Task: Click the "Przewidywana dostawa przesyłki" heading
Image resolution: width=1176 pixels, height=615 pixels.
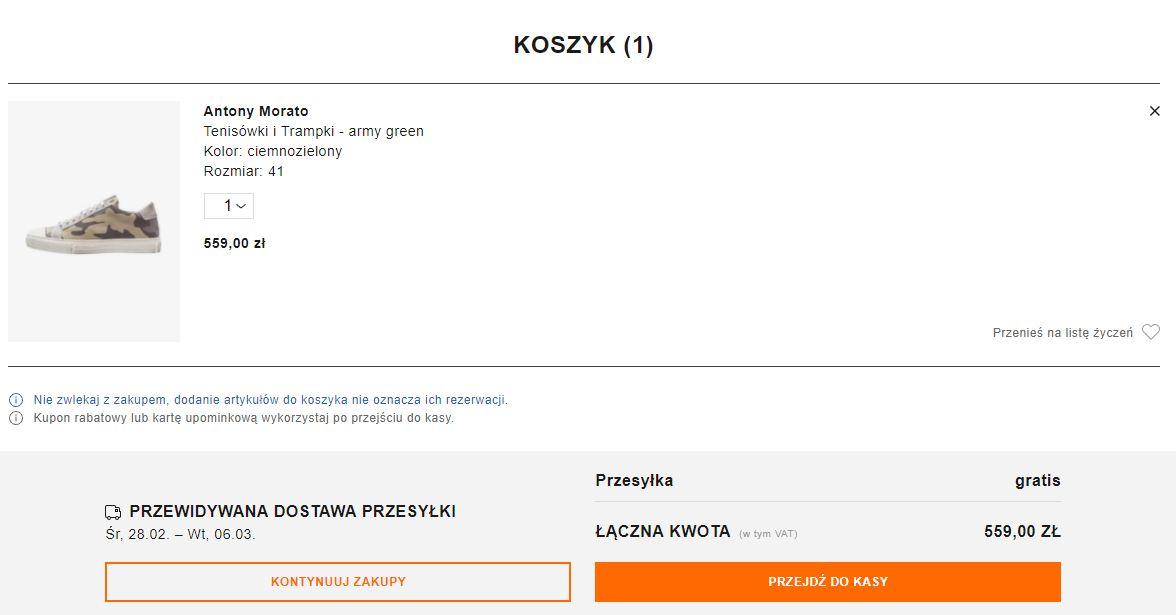Action: (x=292, y=512)
